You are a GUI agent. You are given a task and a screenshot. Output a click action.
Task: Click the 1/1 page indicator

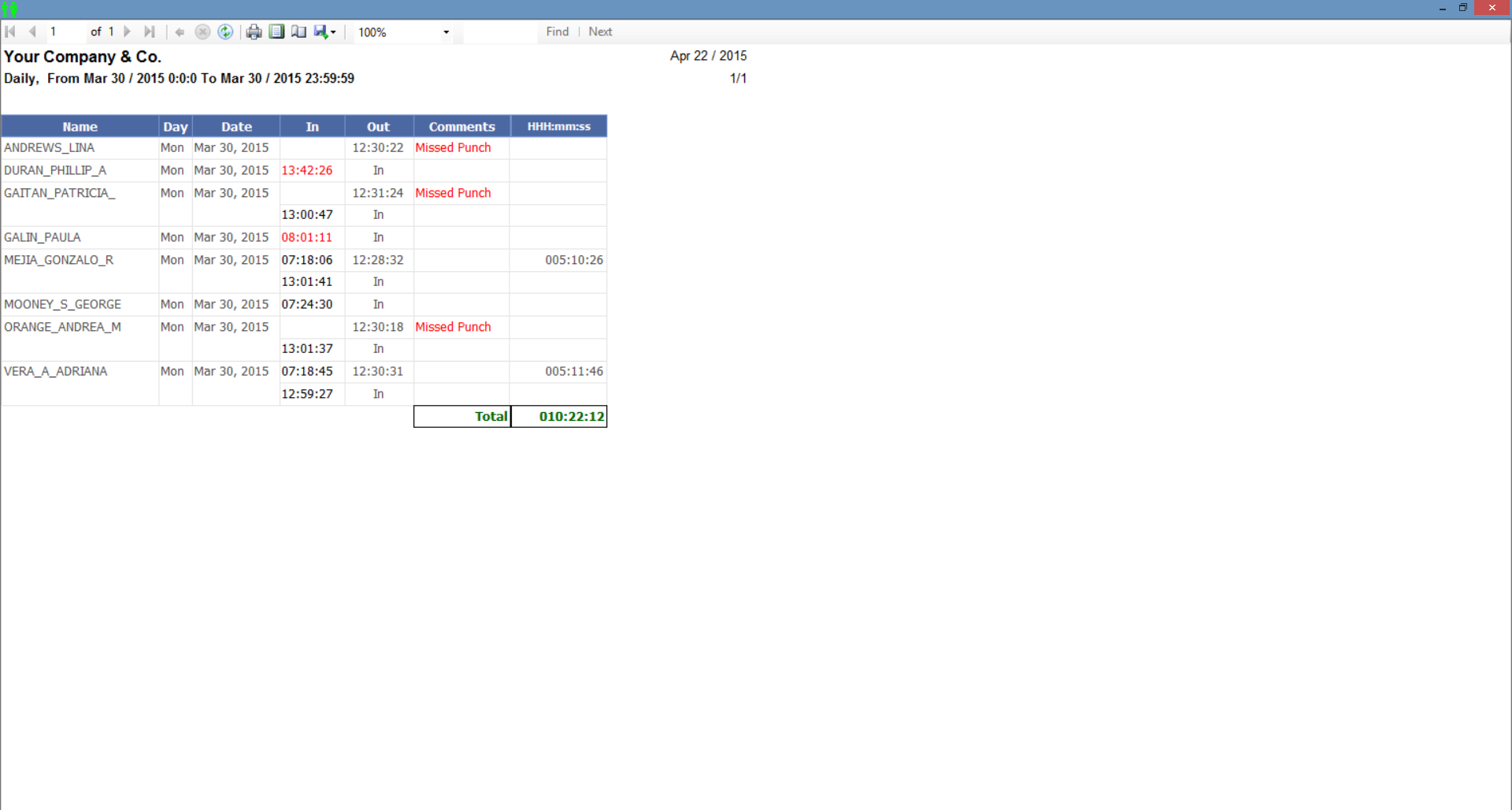pyautogui.click(x=738, y=79)
